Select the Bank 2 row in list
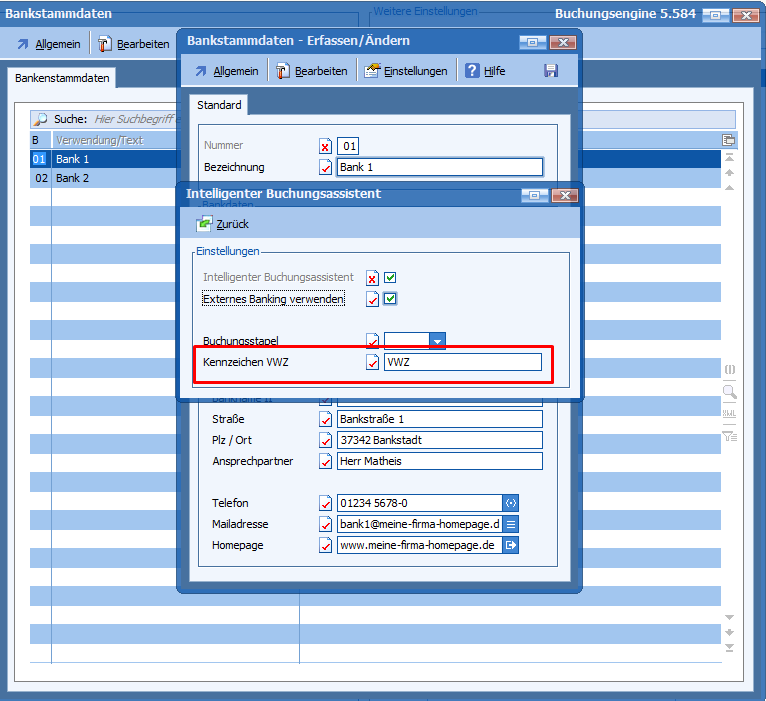Viewport: 766px width, 701px height. (72, 178)
